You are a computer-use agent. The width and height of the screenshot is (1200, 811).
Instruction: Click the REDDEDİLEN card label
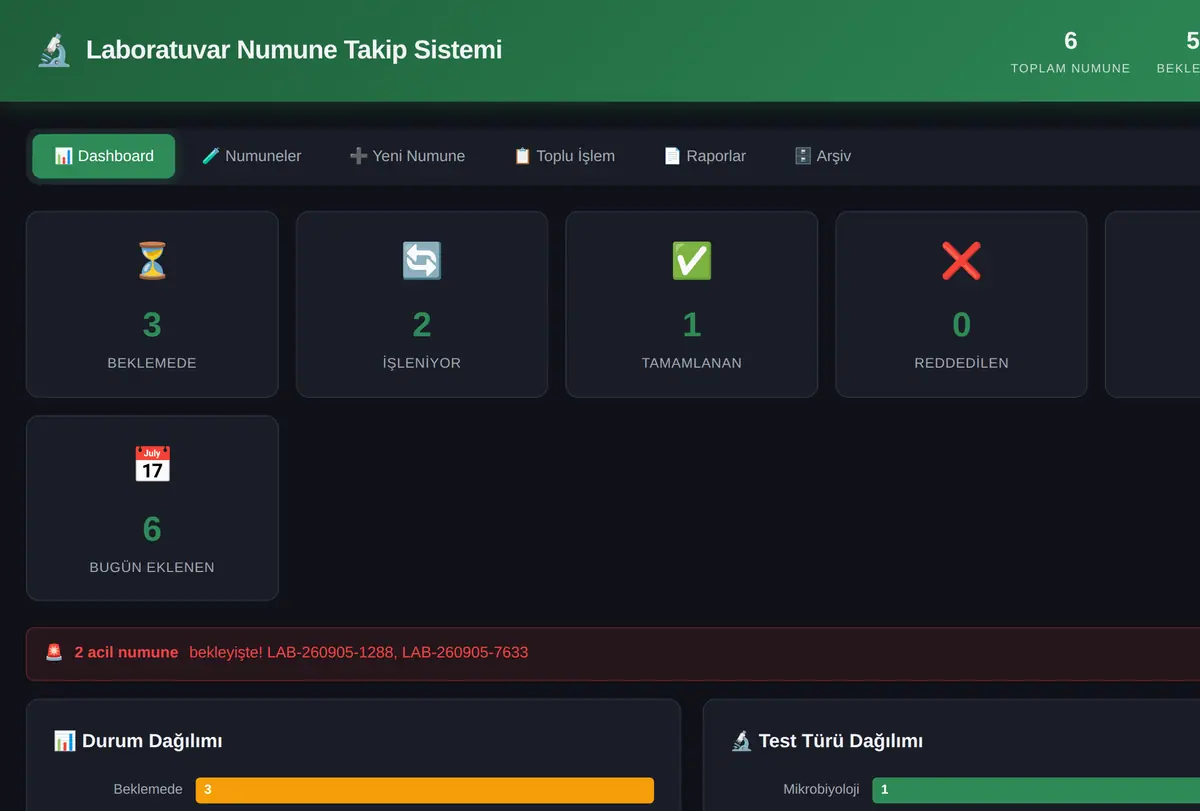click(x=962, y=363)
